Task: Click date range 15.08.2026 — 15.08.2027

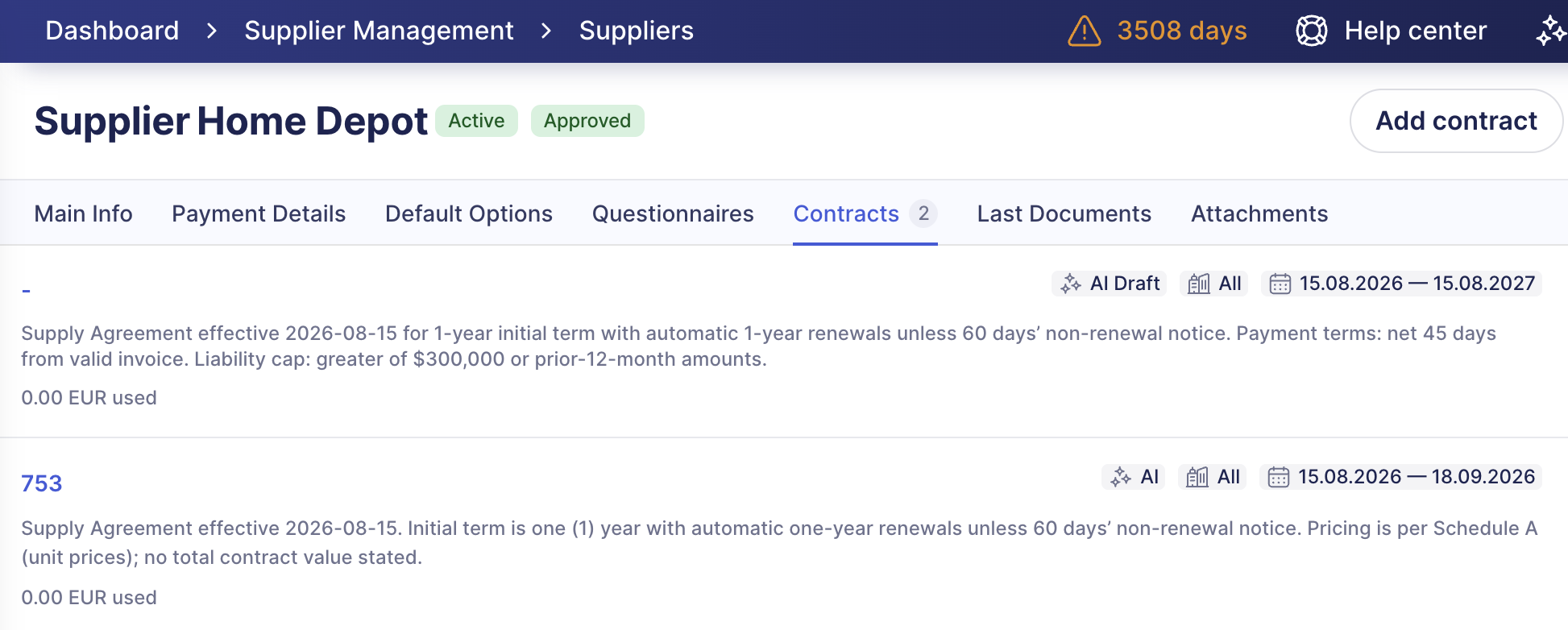Action: (x=1417, y=284)
